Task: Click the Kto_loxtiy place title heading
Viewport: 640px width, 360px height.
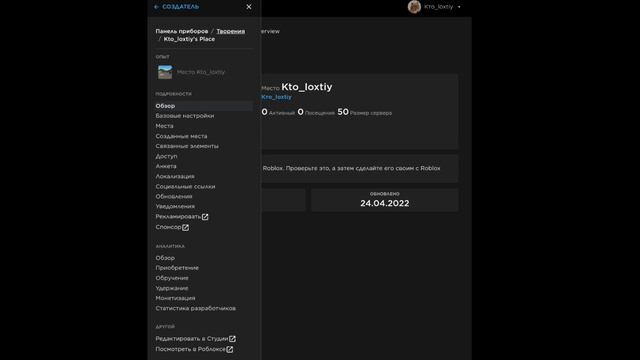Action: pyautogui.click(x=307, y=87)
